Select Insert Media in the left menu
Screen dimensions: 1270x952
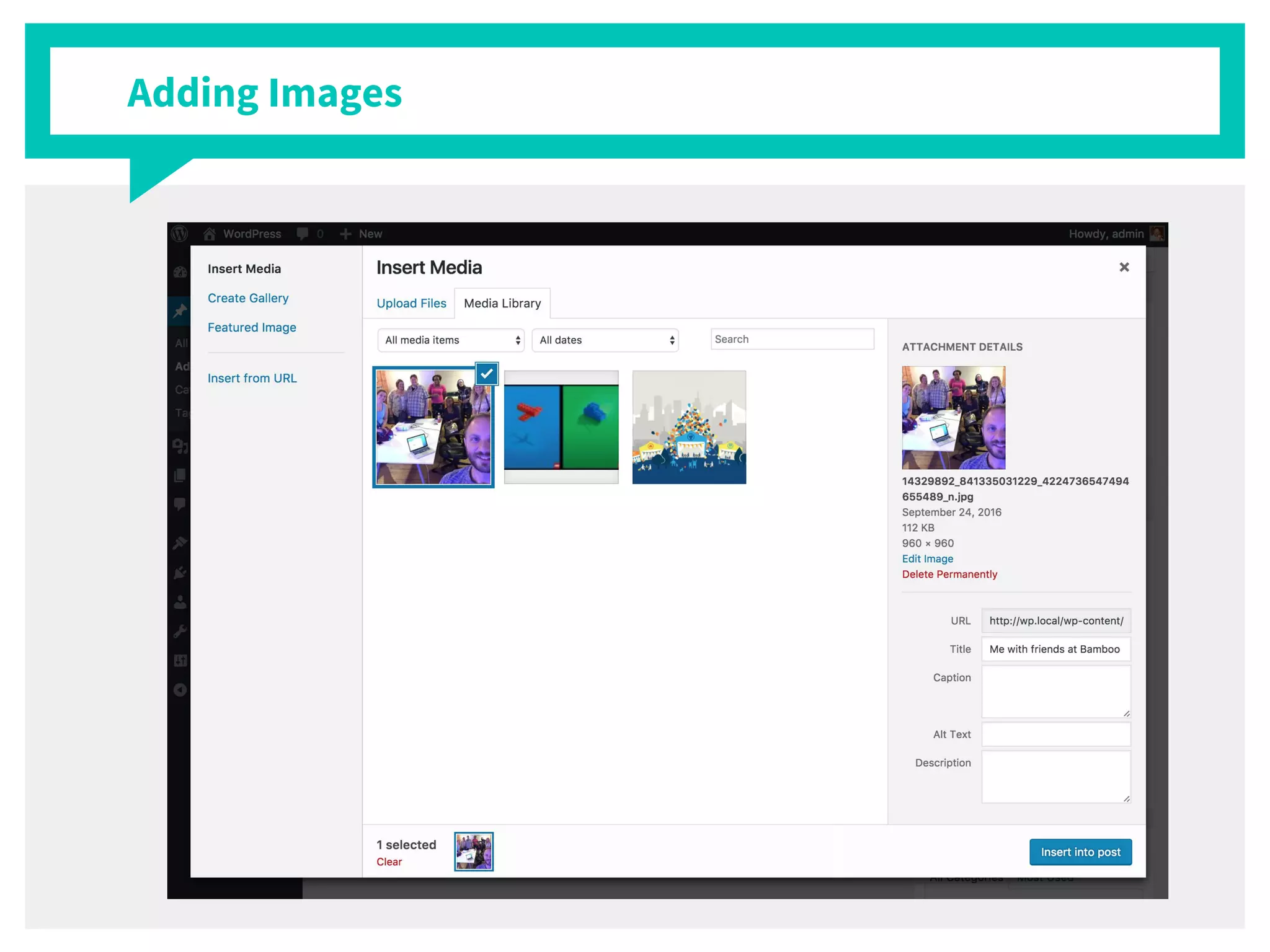[244, 269]
